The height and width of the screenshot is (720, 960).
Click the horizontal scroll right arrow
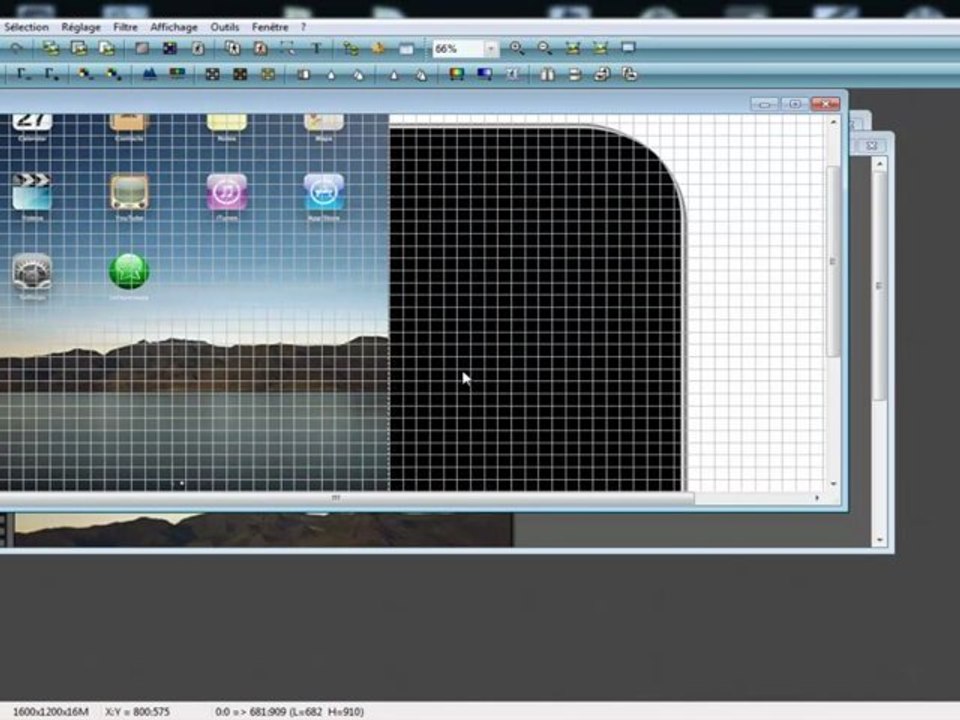click(x=817, y=498)
